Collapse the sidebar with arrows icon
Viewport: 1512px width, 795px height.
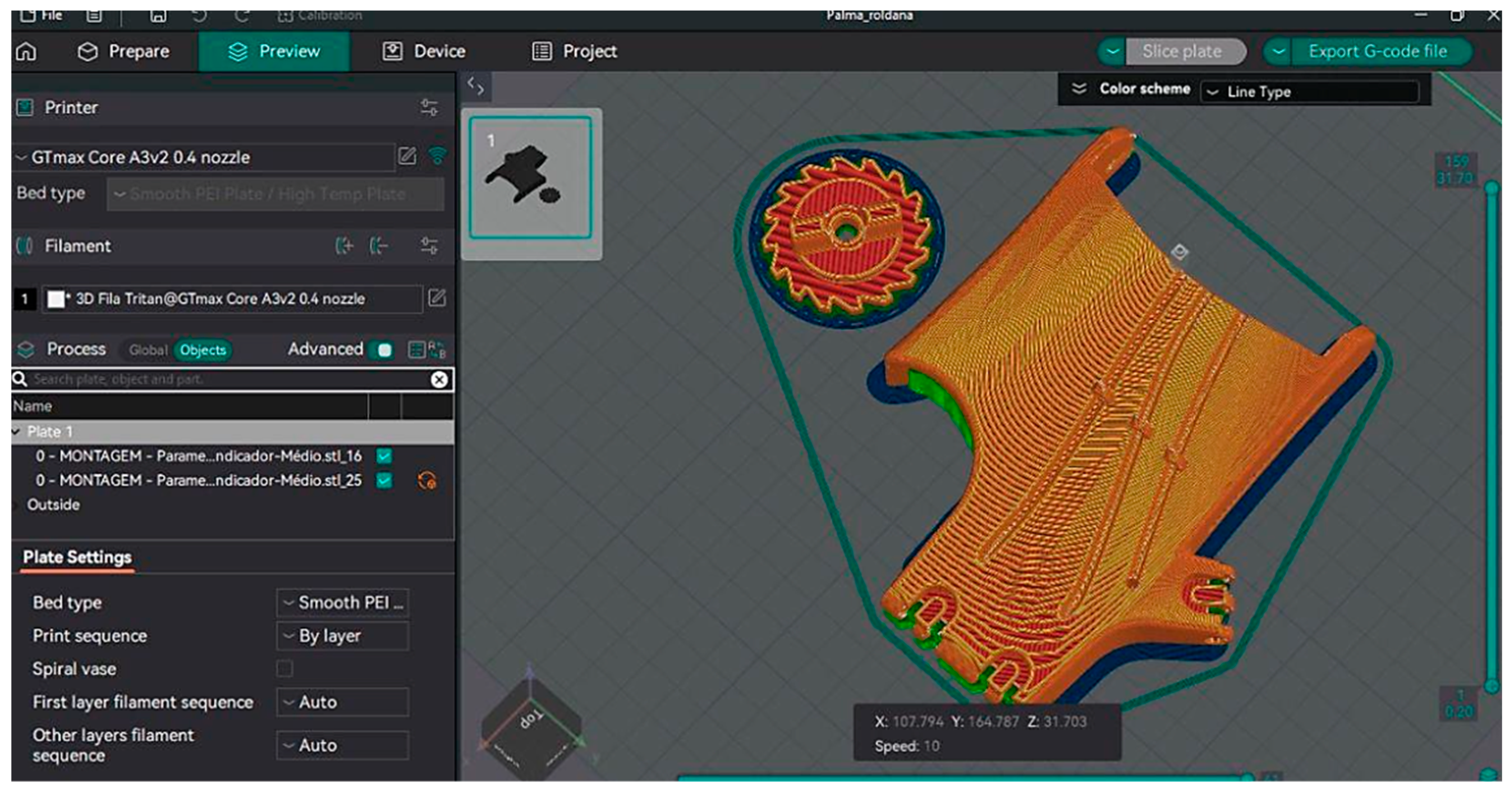[475, 87]
